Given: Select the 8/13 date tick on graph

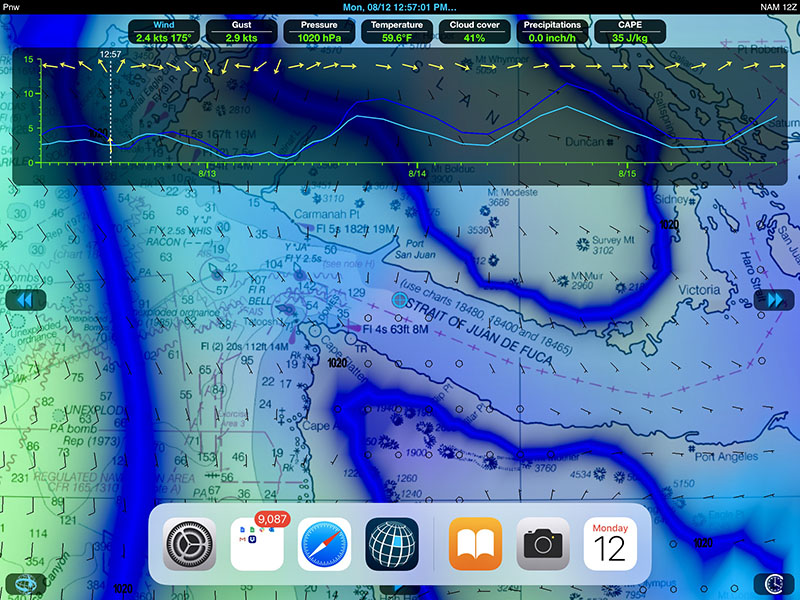Looking at the screenshot, I should (x=207, y=173).
